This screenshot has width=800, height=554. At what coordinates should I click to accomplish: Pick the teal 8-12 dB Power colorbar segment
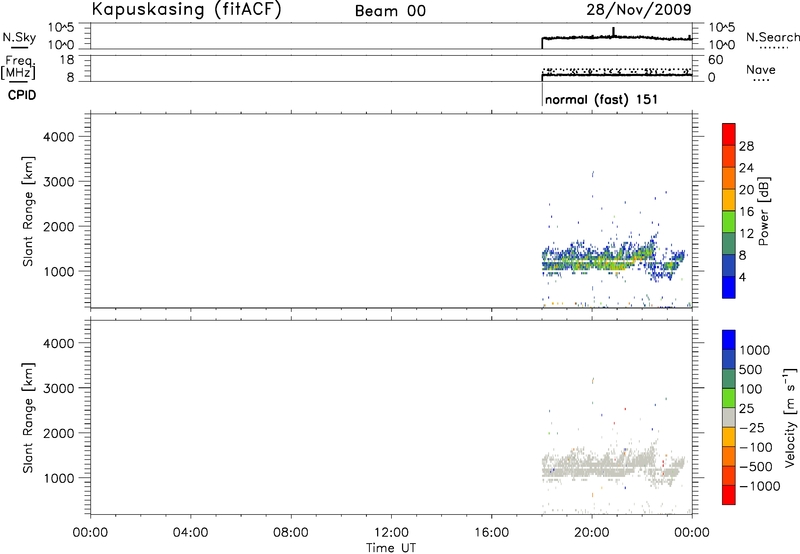(x=729, y=243)
